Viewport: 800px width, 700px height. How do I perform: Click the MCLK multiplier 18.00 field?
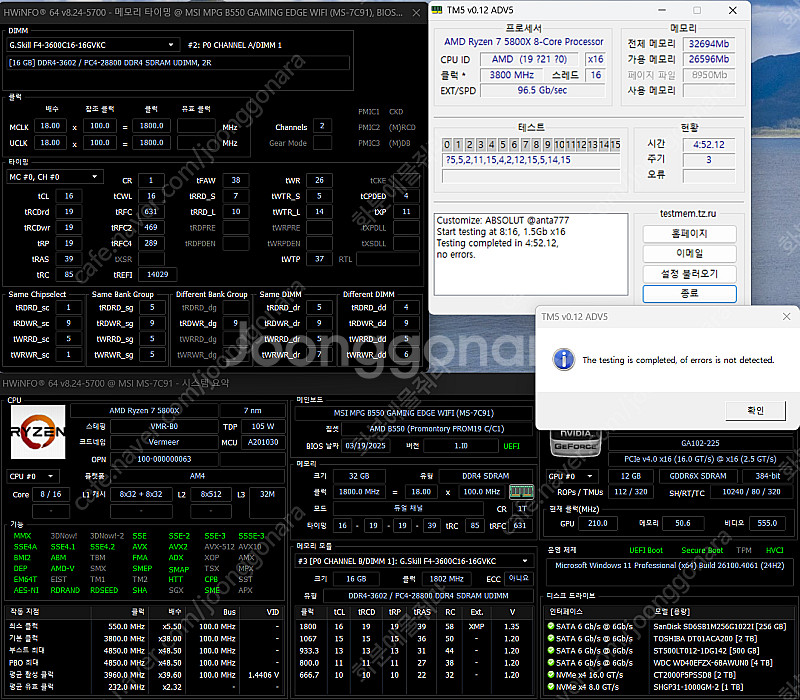(x=51, y=126)
